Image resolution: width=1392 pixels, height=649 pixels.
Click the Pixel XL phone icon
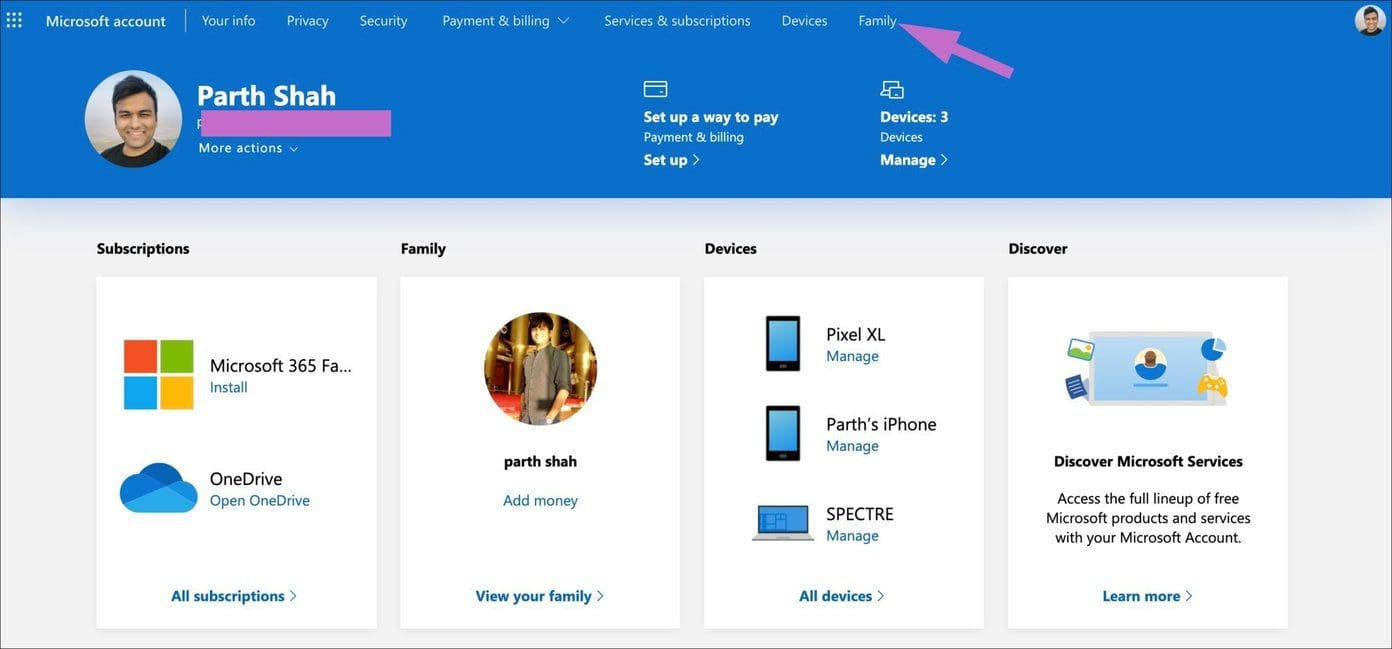tap(783, 344)
